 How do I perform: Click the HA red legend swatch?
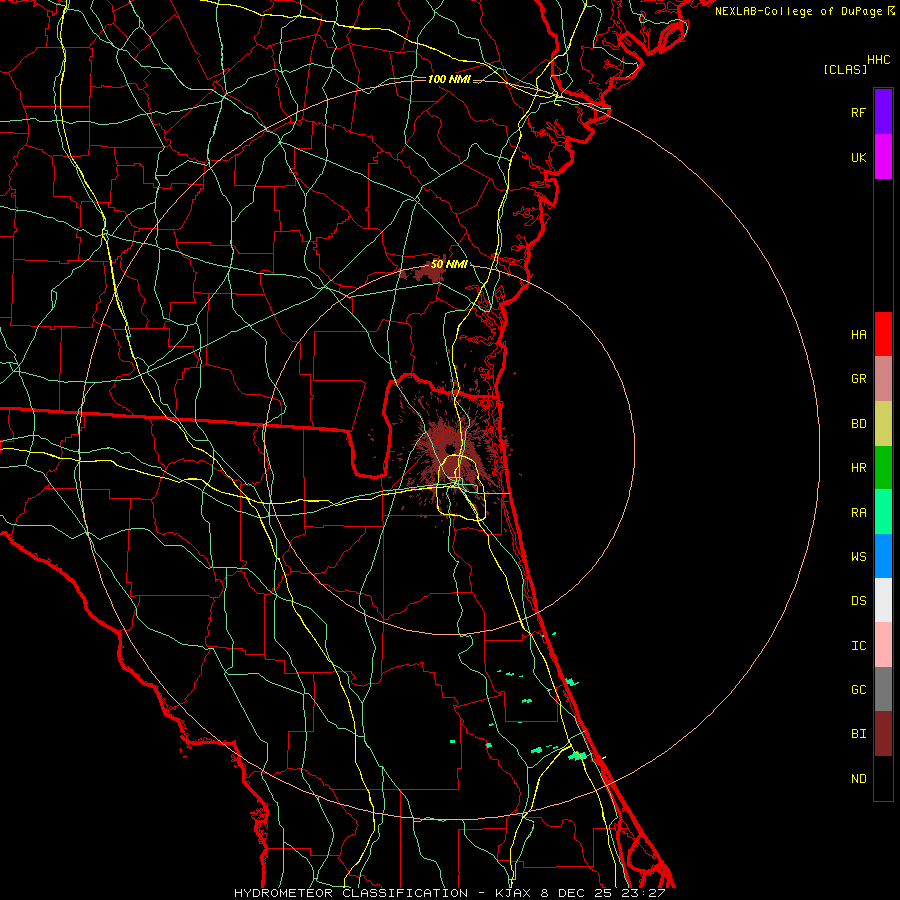click(x=883, y=334)
